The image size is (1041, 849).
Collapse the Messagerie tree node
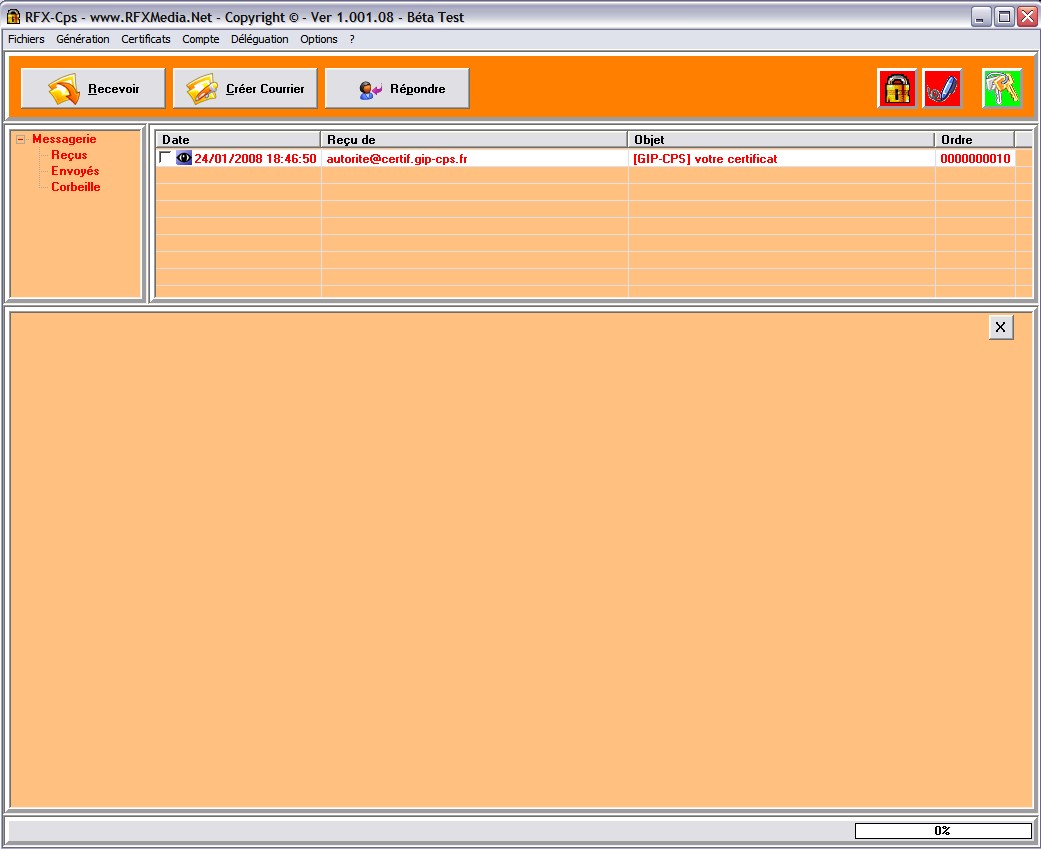click(x=20, y=140)
